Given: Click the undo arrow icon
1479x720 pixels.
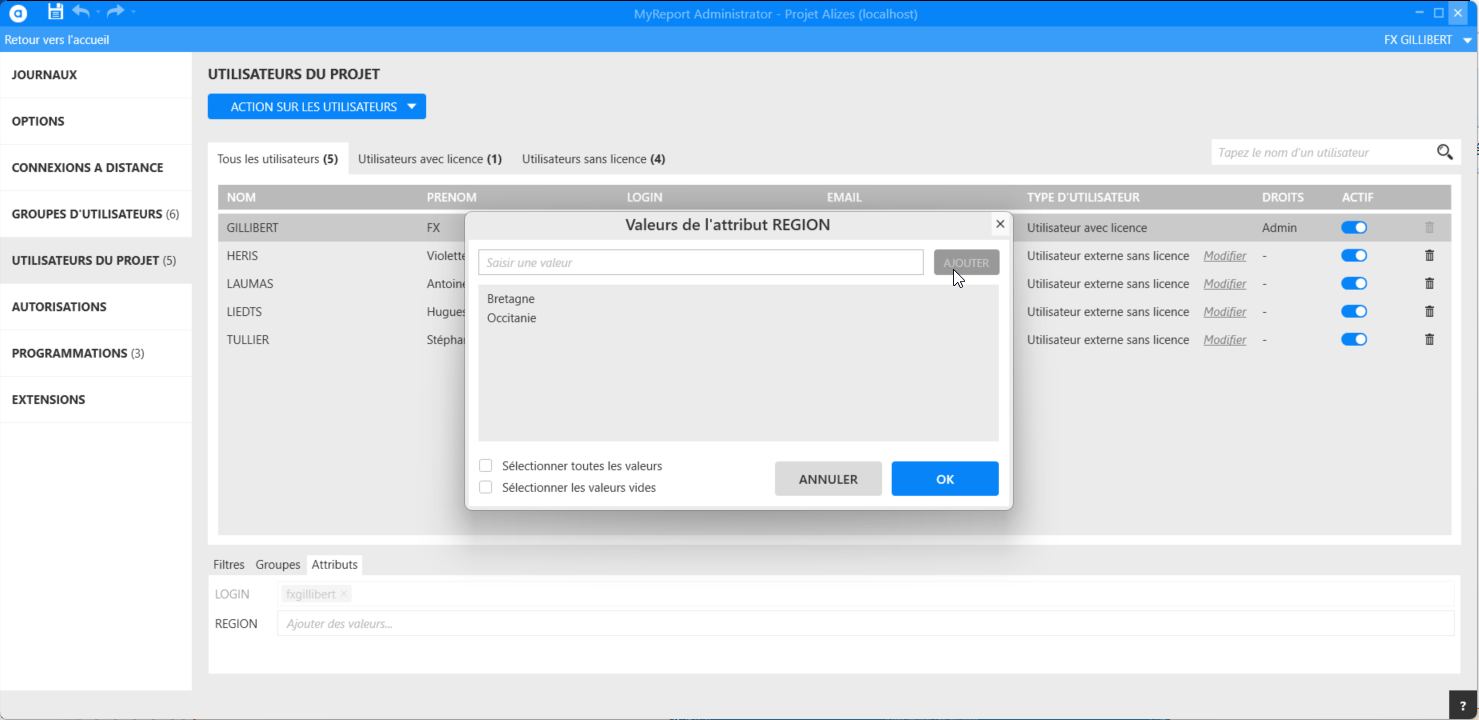Looking at the screenshot, I should pyautogui.click(x=81, y=12).
